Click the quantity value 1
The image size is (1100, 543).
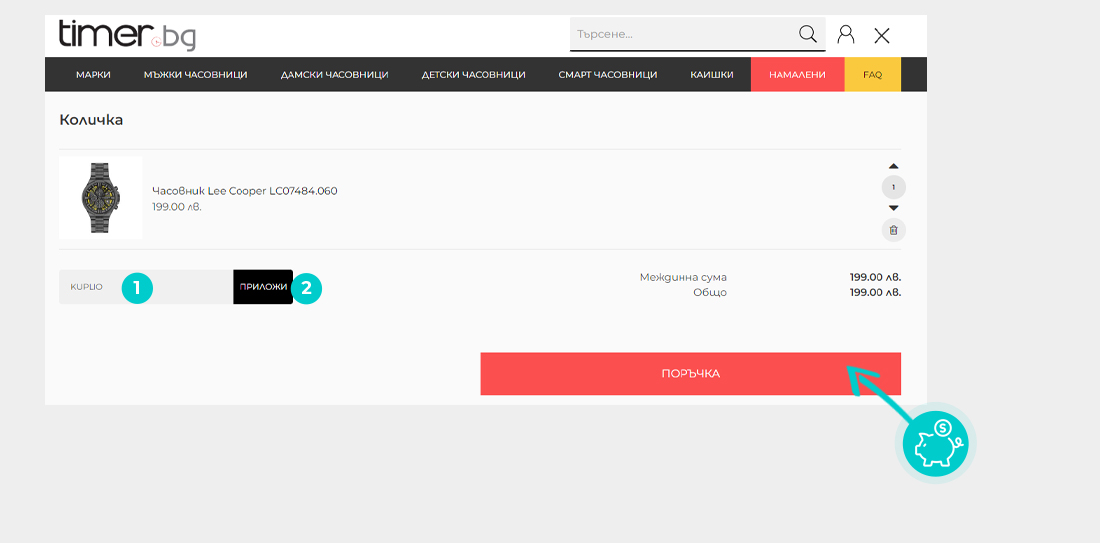click(893, 187)
